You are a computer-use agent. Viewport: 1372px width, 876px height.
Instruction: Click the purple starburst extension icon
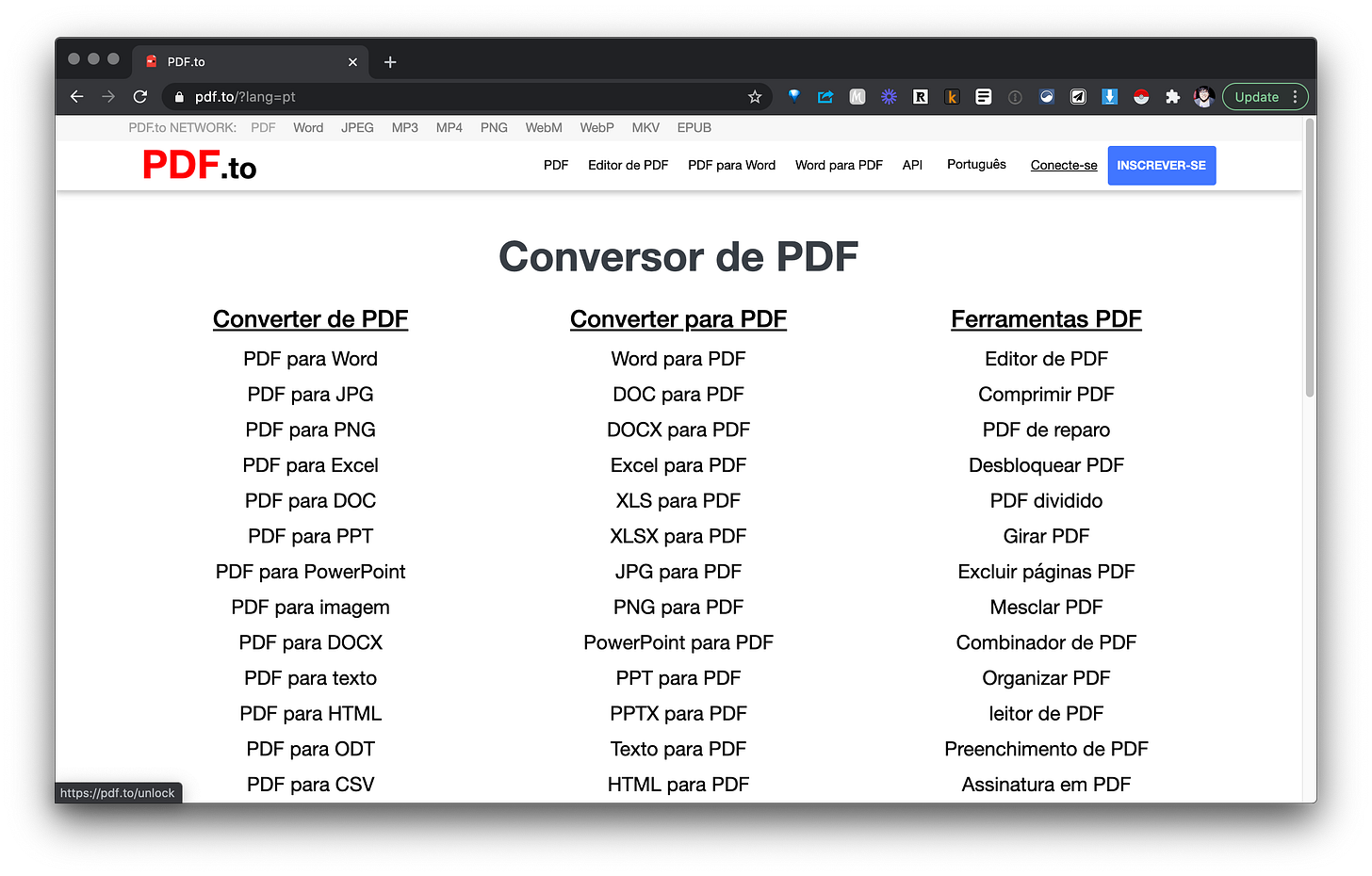click(x=889, y=96)
